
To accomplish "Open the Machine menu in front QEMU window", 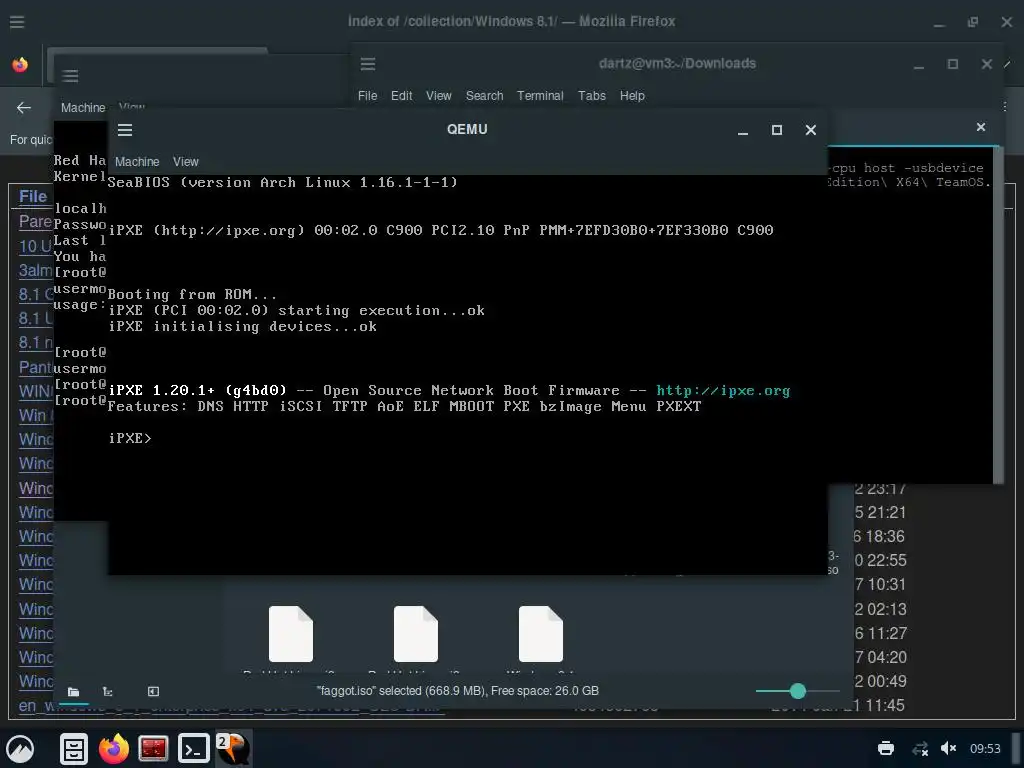I will [137, 161].
